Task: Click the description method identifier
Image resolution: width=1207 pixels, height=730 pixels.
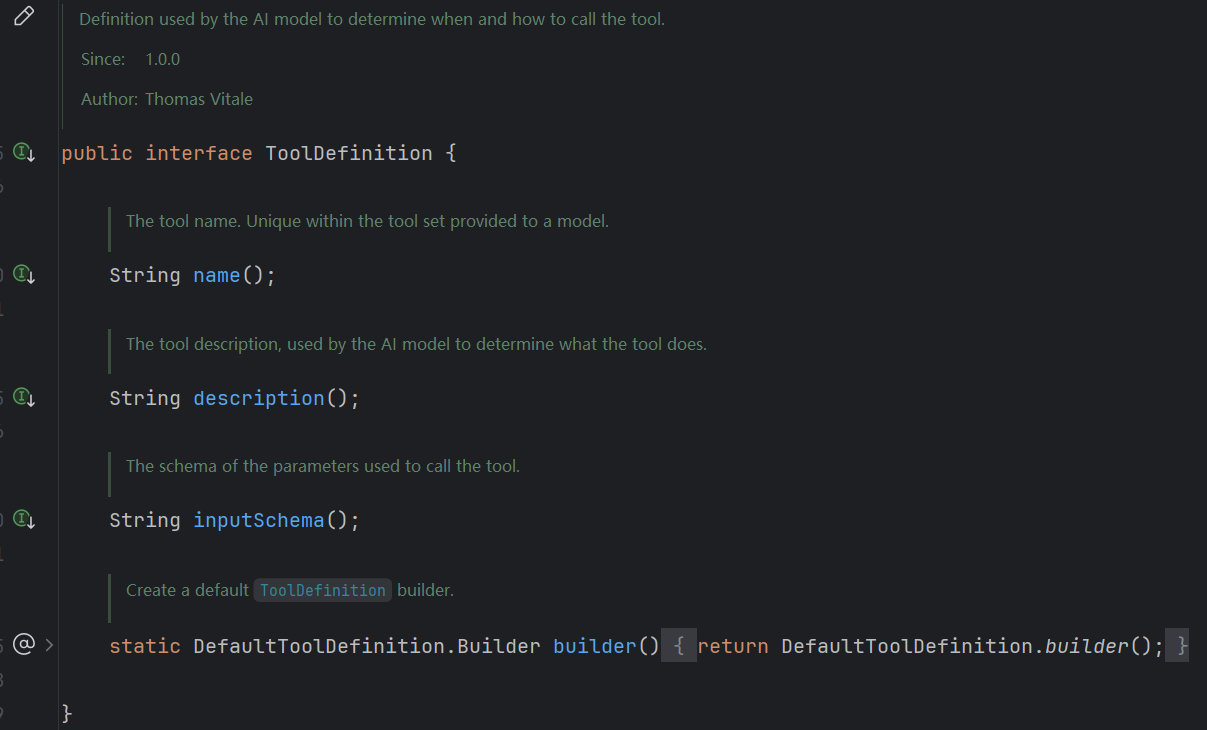Action: [x=259, y=398]
